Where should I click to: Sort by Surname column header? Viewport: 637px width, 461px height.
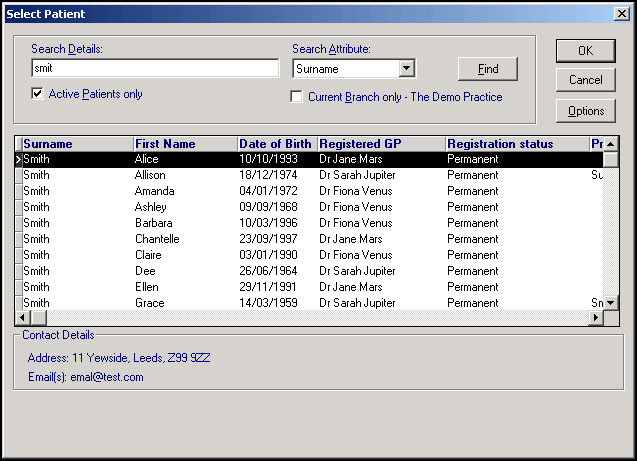point(77,144)
